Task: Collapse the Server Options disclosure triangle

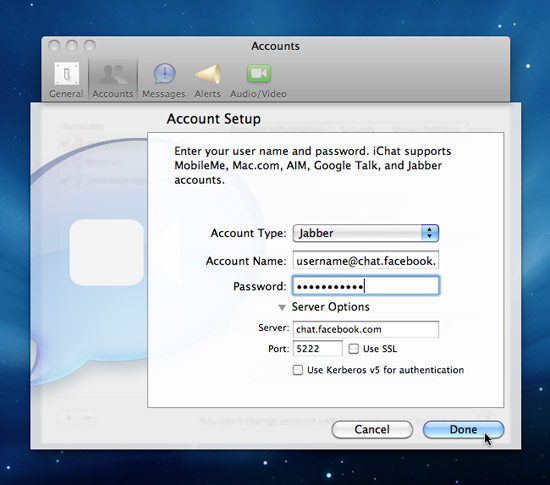Action: click(282, 308)
